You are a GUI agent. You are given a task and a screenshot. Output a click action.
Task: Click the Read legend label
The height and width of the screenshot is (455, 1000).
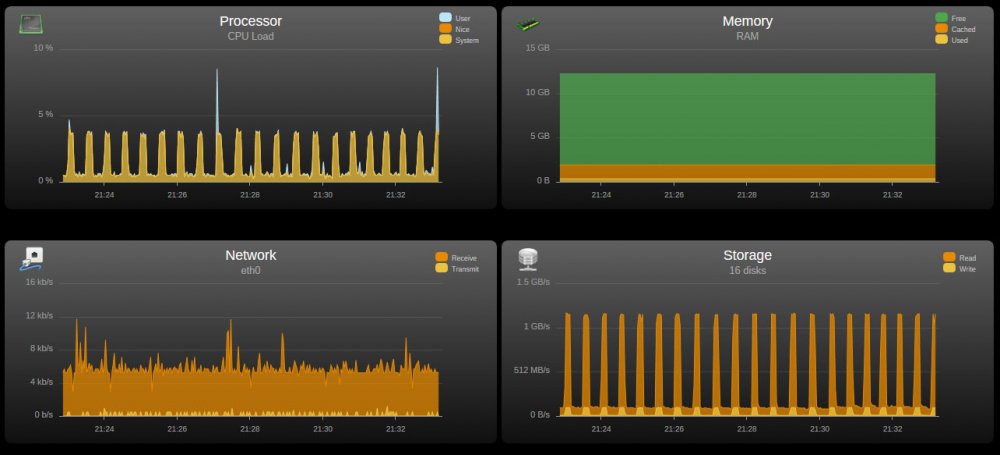[967, 258]
